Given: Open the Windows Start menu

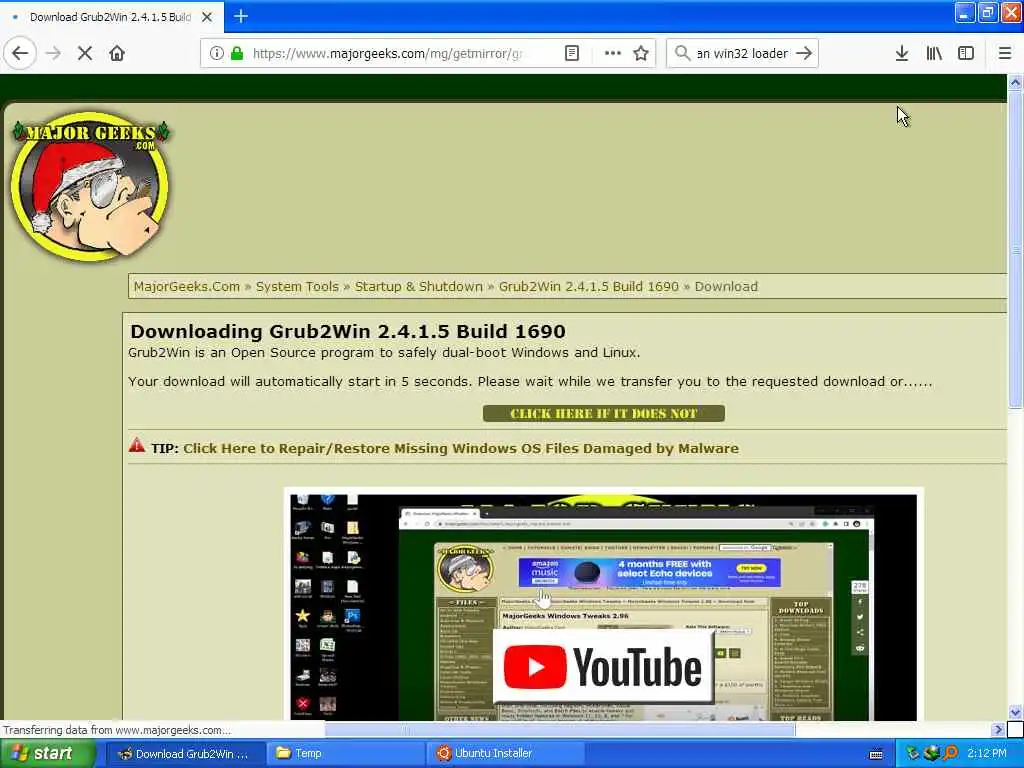Looking at the screenshot, I should point(48,754).
